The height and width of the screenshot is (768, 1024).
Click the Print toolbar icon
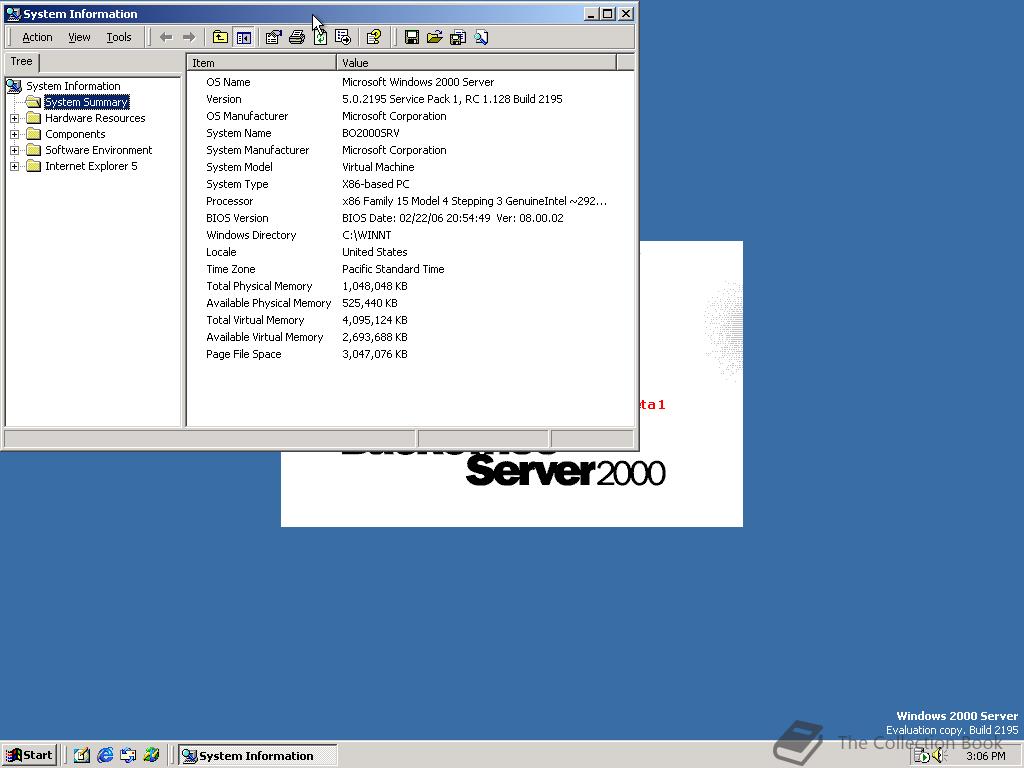coord(296,37)
